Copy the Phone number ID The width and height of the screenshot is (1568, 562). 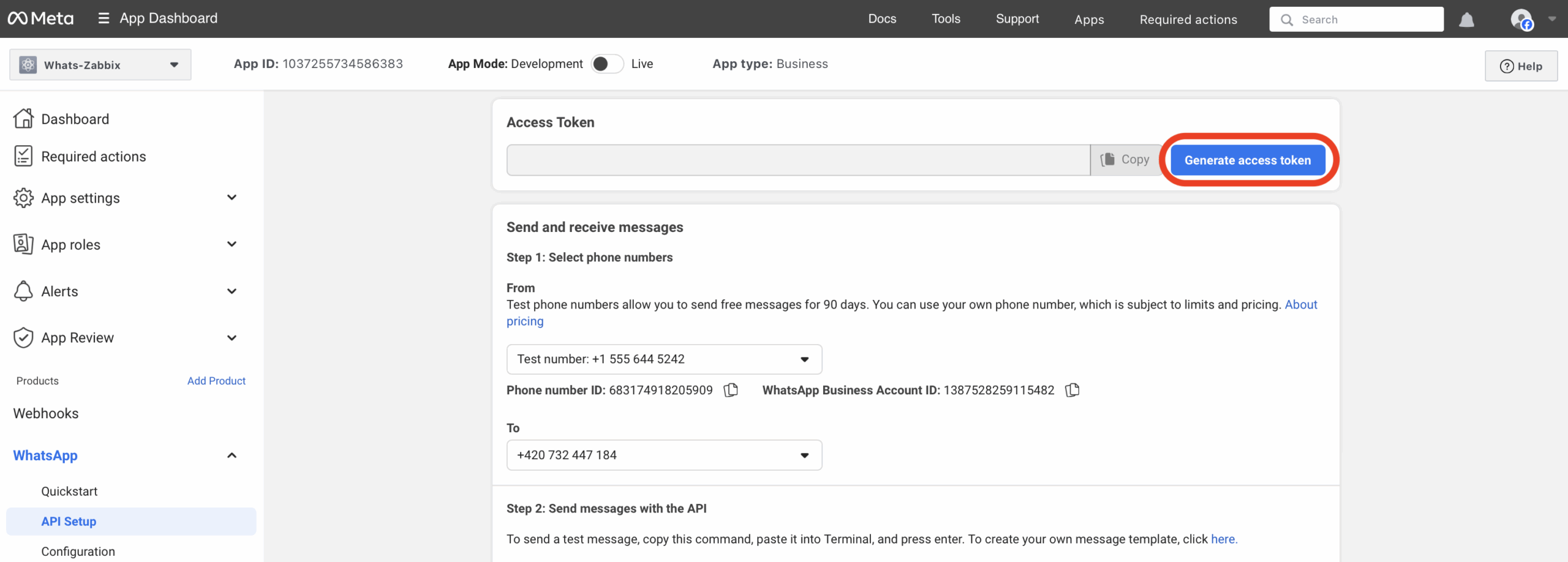(731, 390)
